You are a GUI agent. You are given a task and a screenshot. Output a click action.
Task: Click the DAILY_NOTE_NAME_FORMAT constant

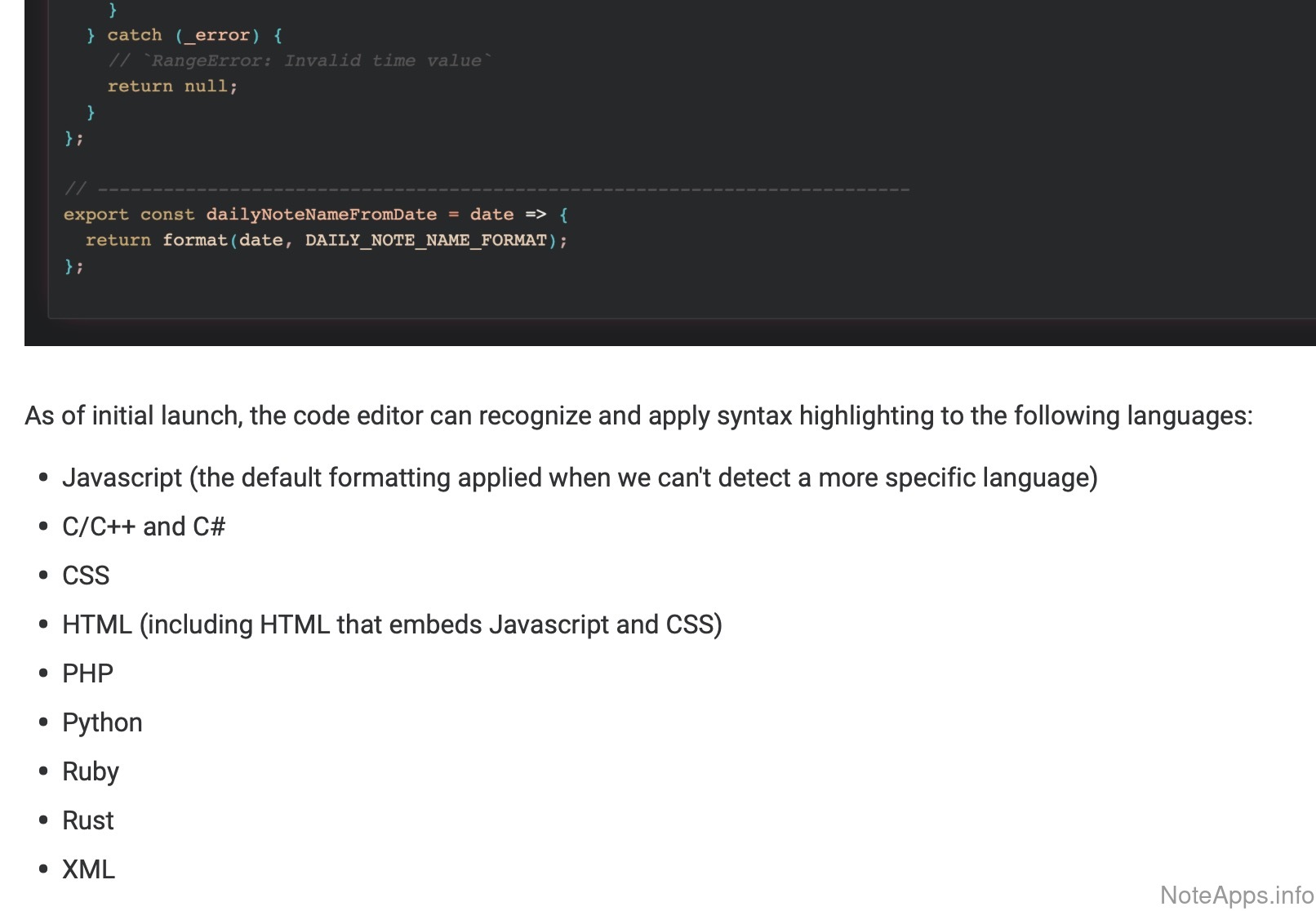(425, 240)
